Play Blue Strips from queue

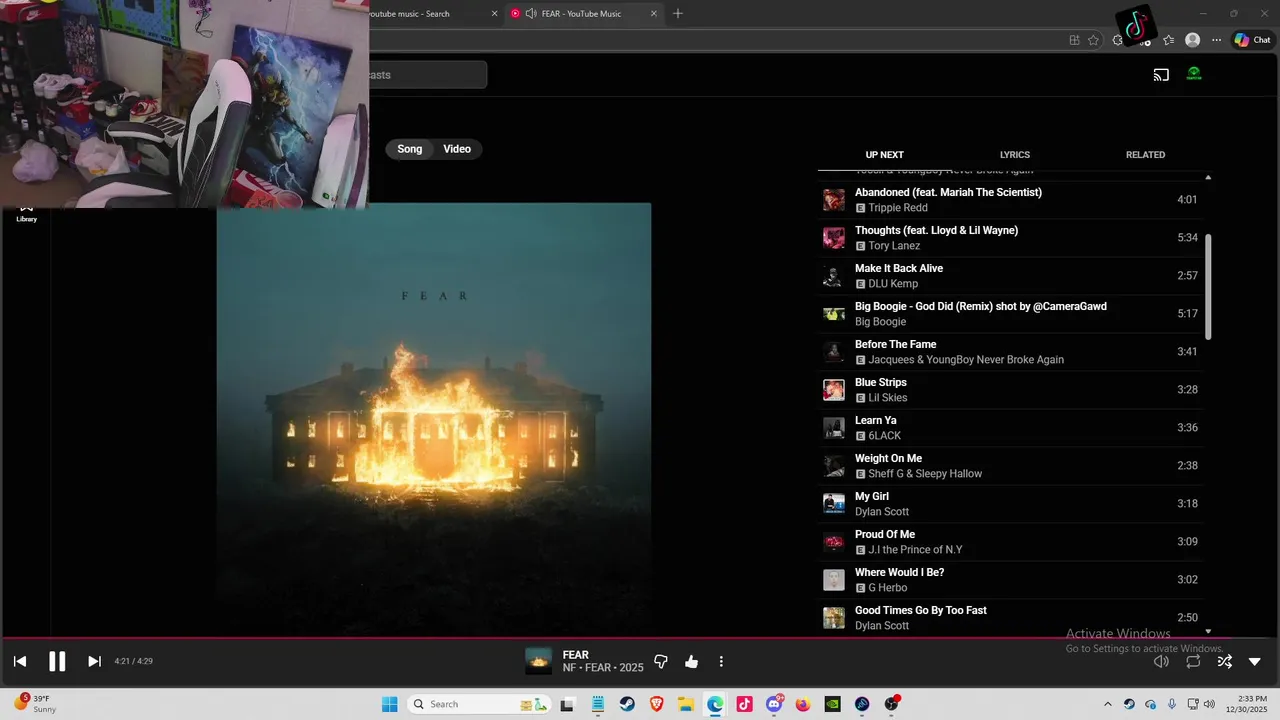click(x=1010, y=390)
